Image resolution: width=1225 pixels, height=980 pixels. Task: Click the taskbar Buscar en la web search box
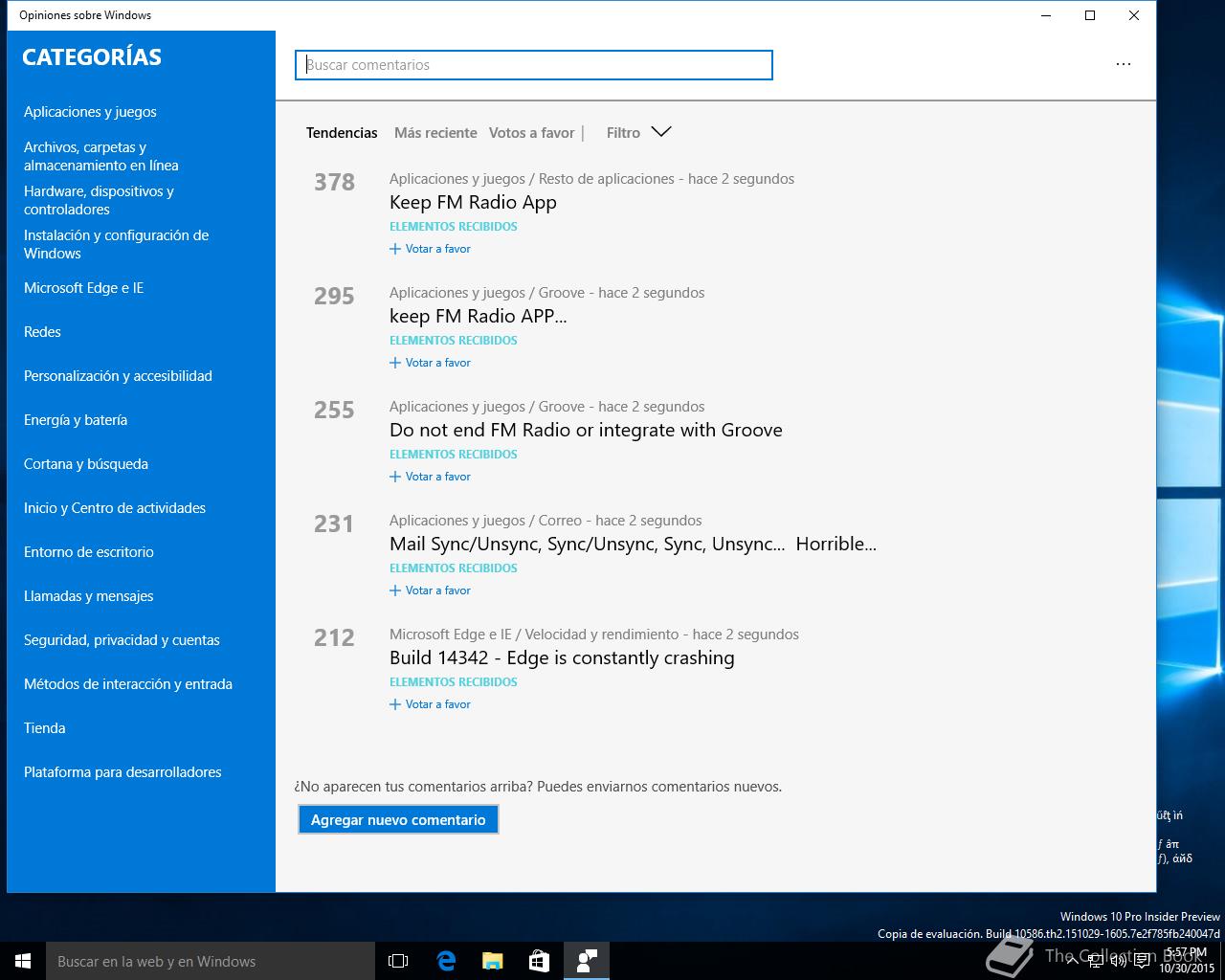click(211, 961)
